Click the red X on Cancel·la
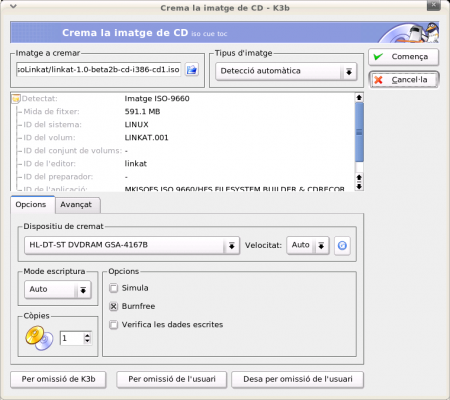450x400 pixels. coord(378,80)
